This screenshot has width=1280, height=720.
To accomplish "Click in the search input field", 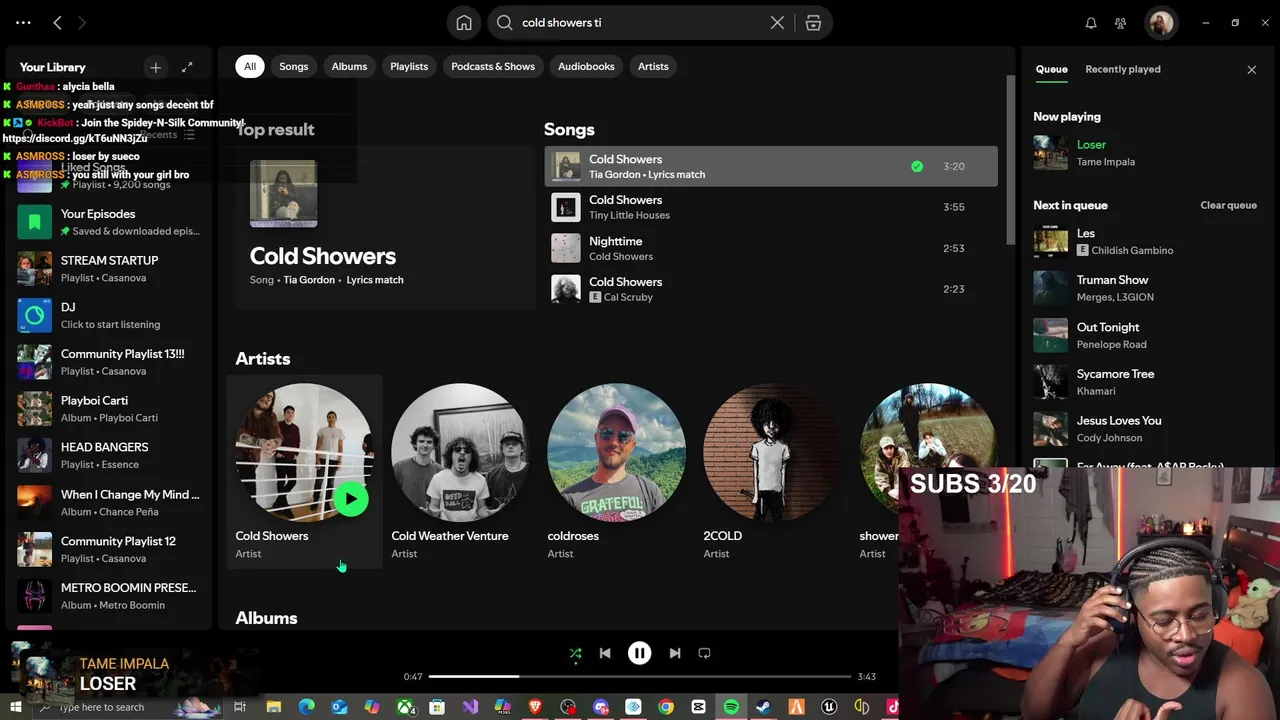I will (x=640, y=23).
